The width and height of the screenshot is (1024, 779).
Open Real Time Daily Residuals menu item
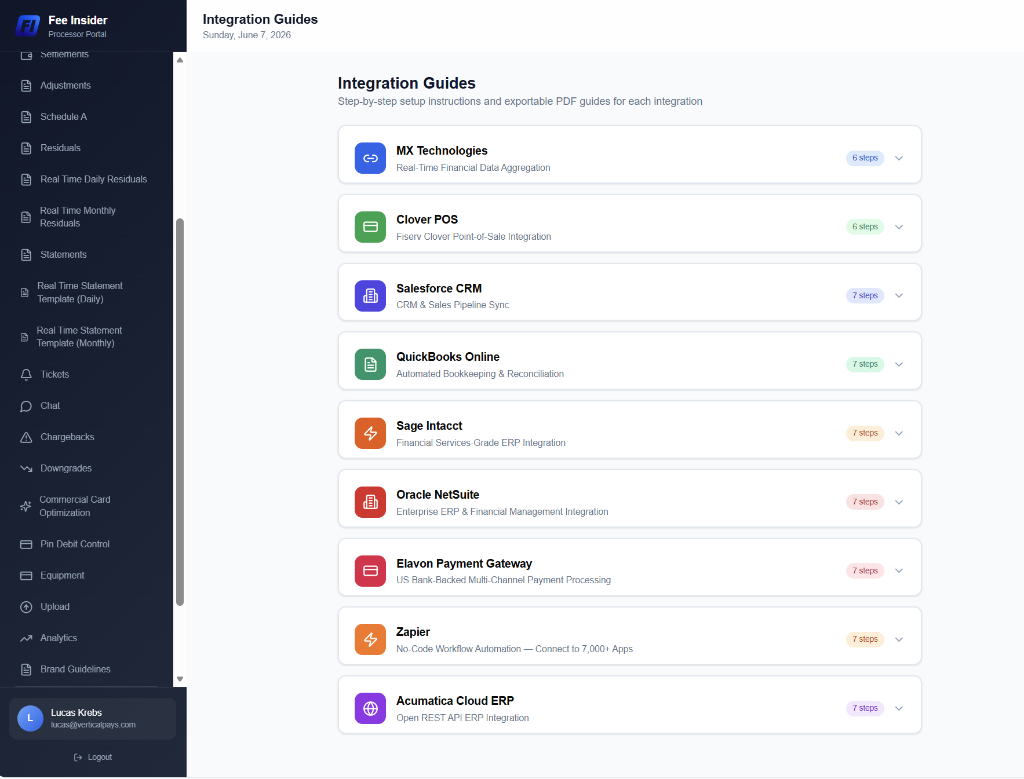point(88,180)
